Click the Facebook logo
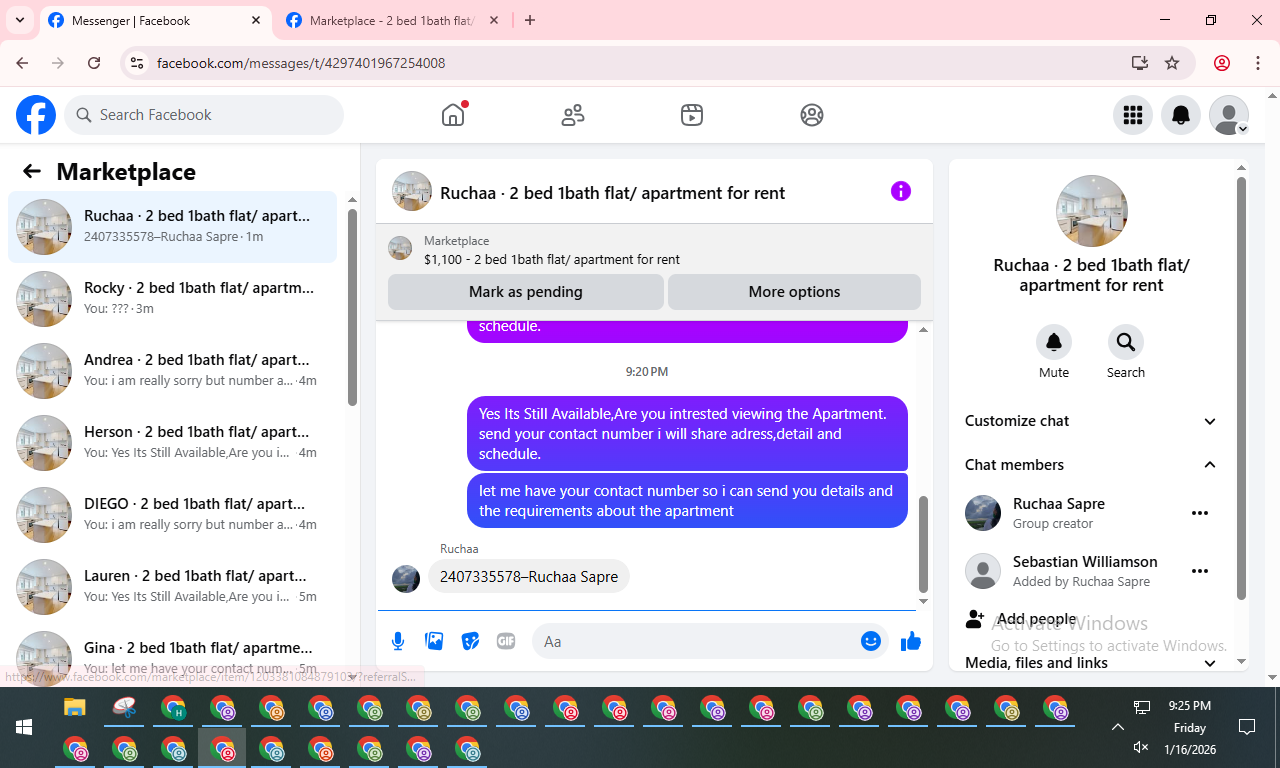 point(36,115)
